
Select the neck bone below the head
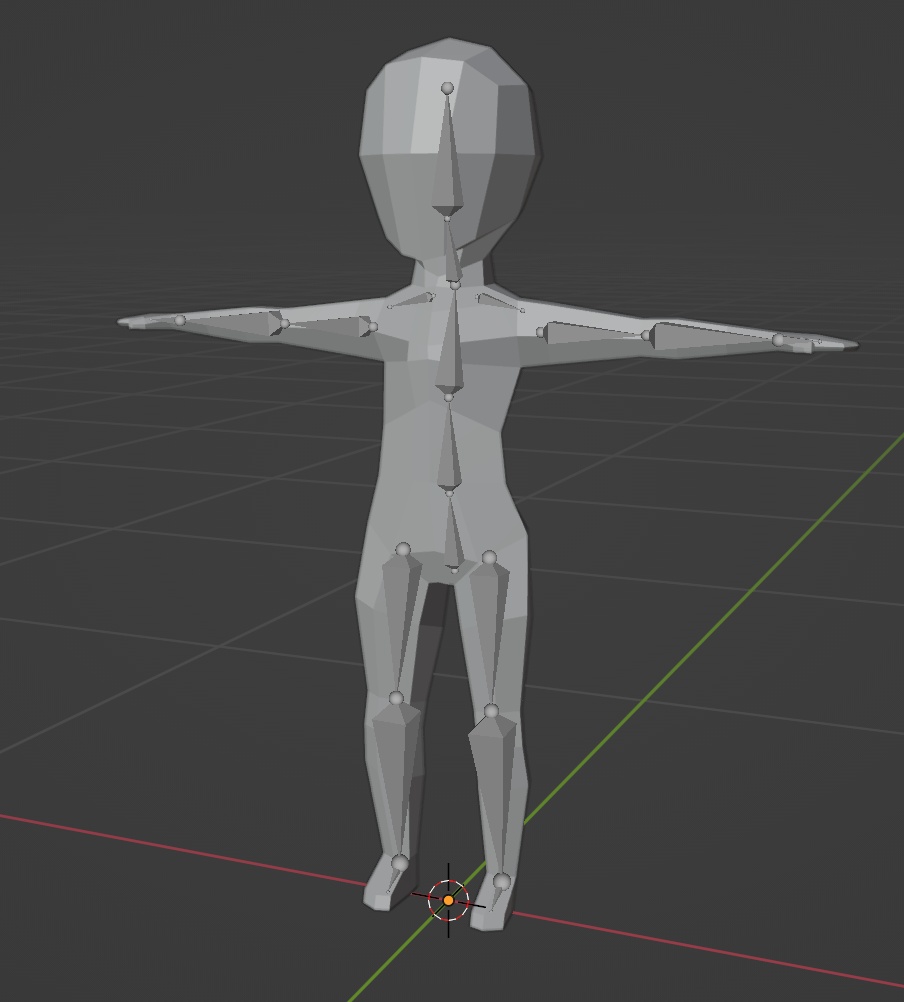coord(452,252)
